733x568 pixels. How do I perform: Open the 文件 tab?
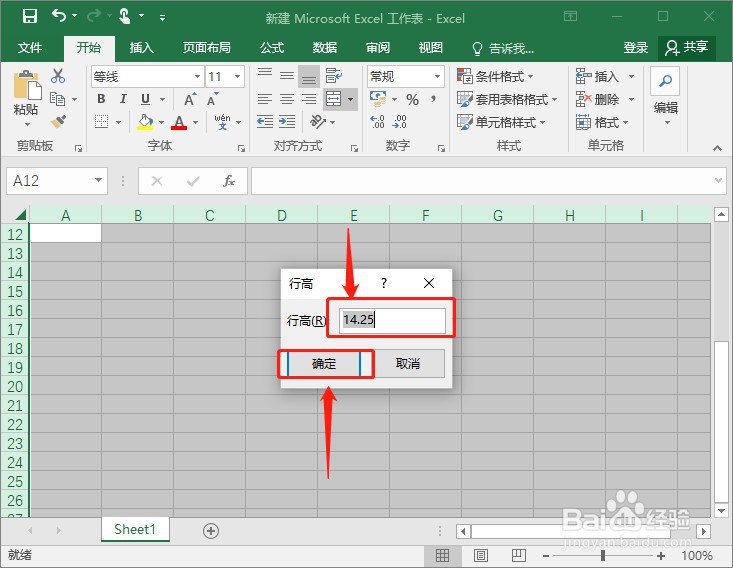tap(30, 48)
